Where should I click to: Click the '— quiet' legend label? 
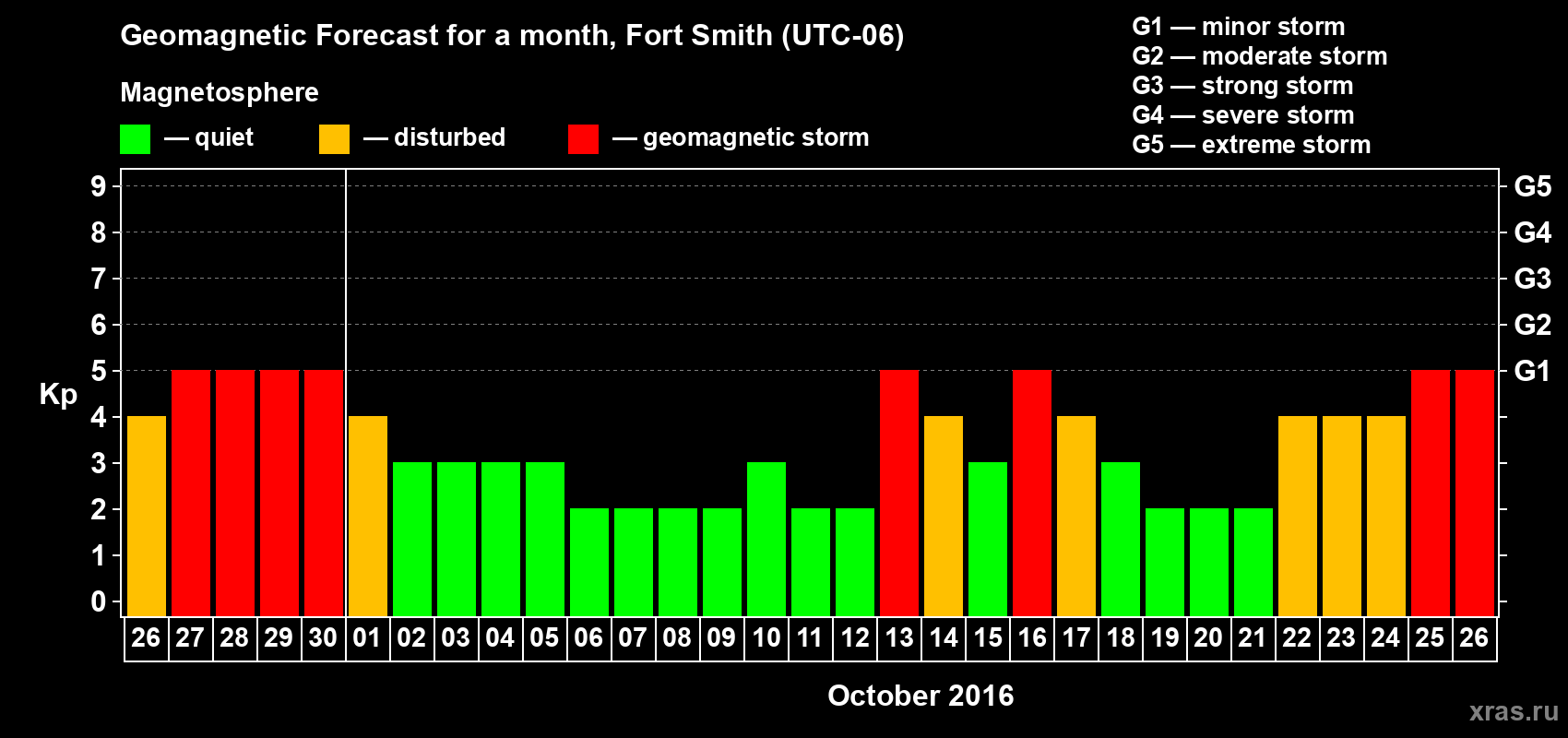point(208,137)
